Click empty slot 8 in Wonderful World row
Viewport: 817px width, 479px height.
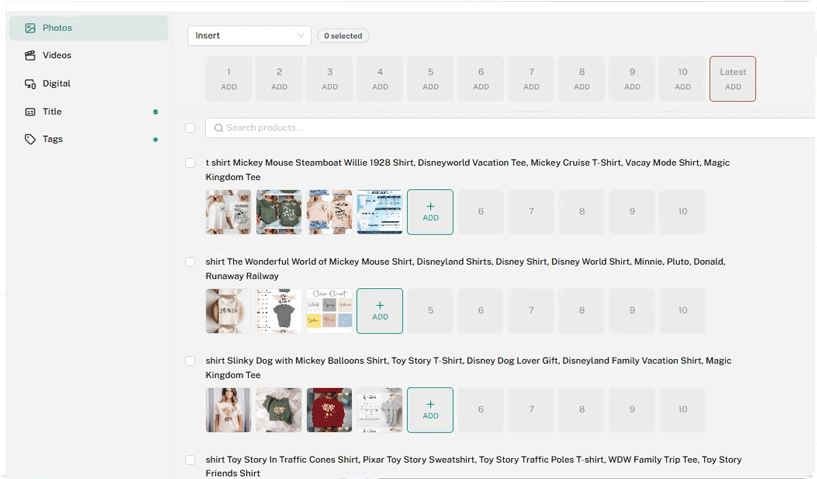click(582, 311)
